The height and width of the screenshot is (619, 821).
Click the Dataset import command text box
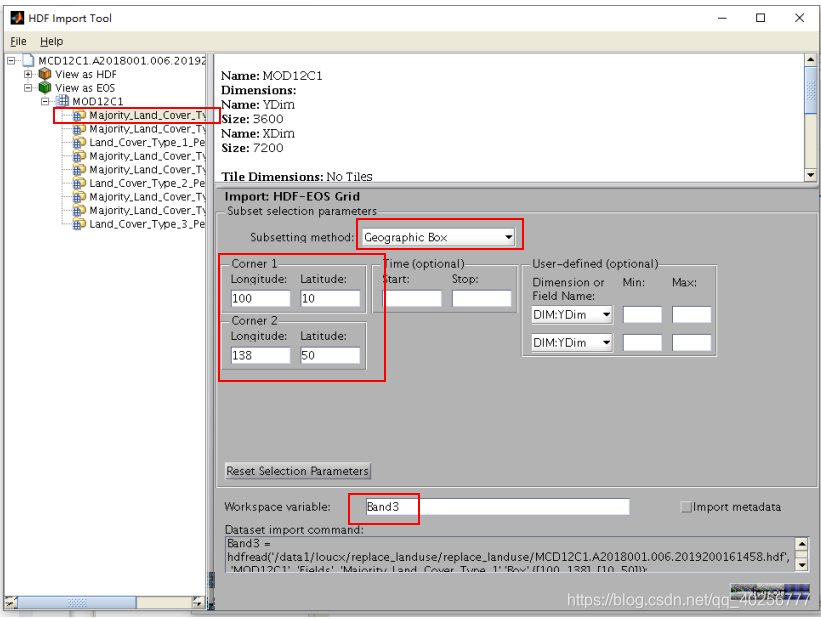coord(511,554)
